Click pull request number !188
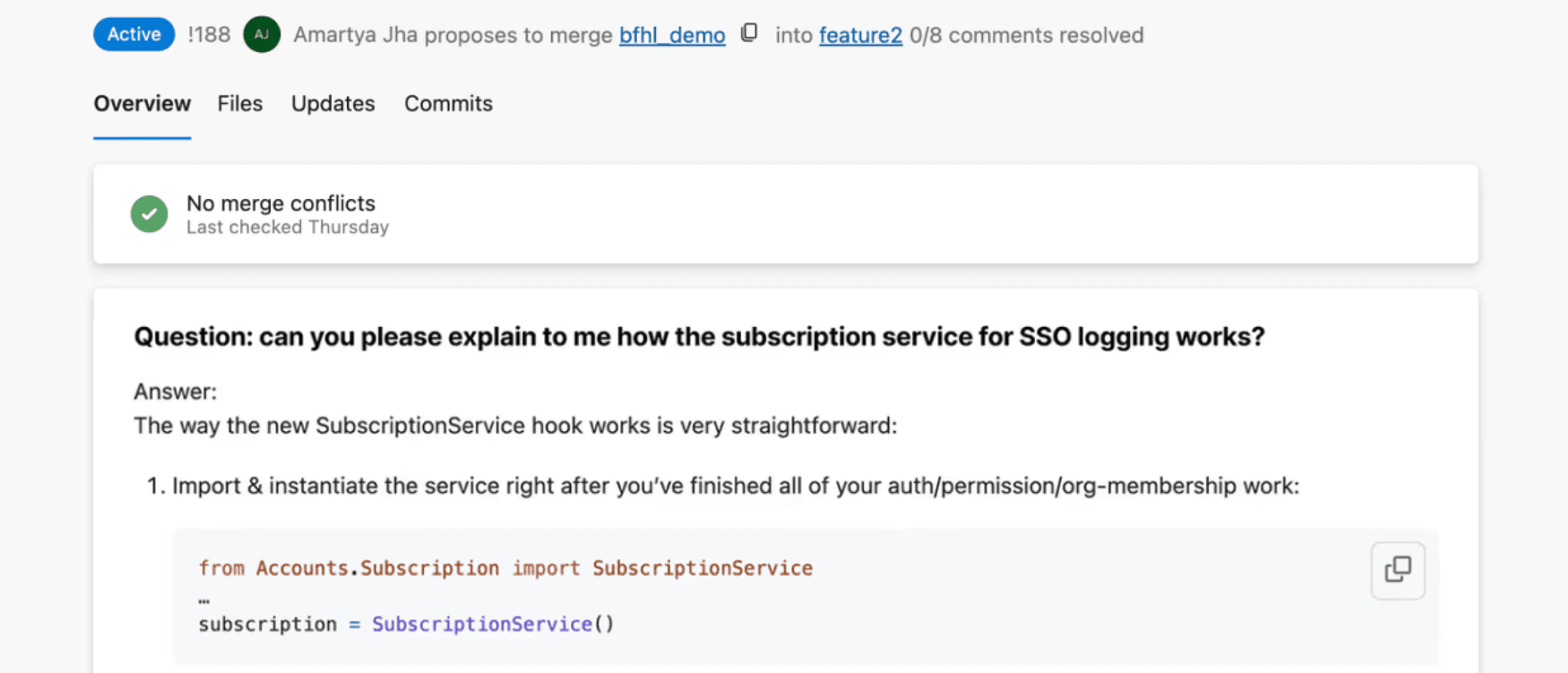This screenshot has width=1568, height=673. click(209, 35)
